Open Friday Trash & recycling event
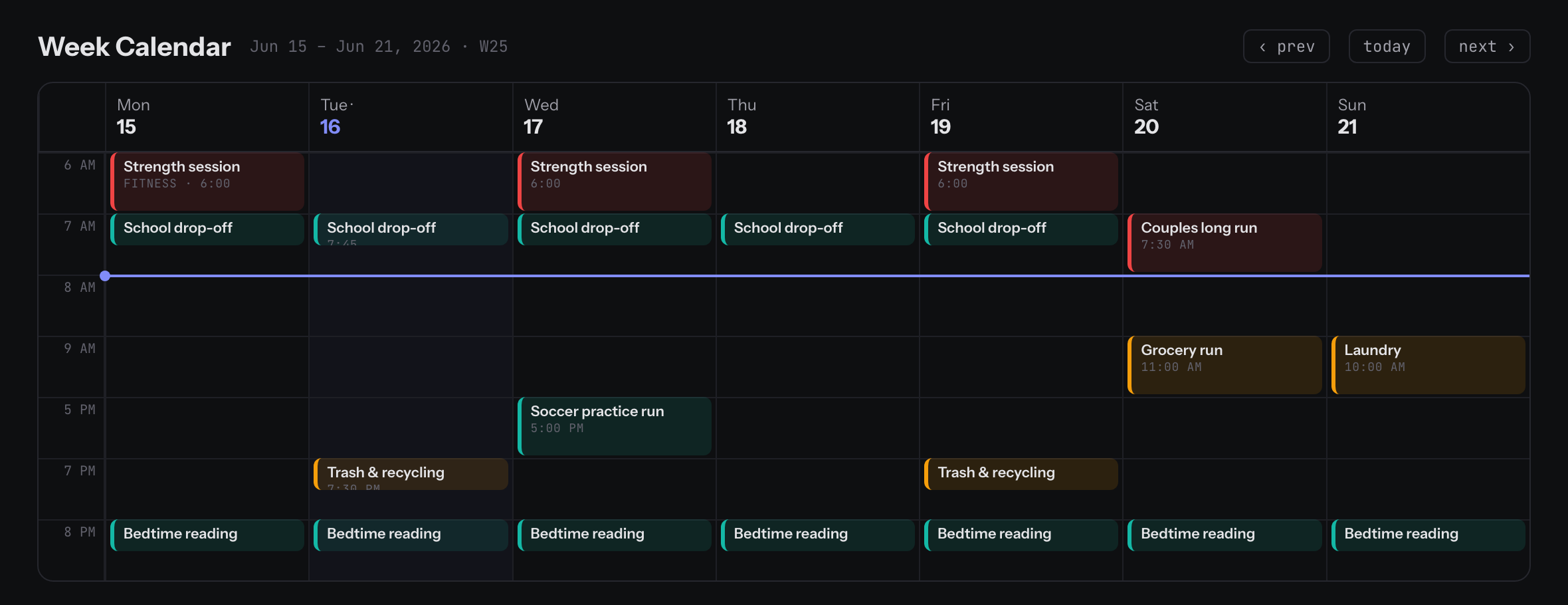 coord(1021,474)
